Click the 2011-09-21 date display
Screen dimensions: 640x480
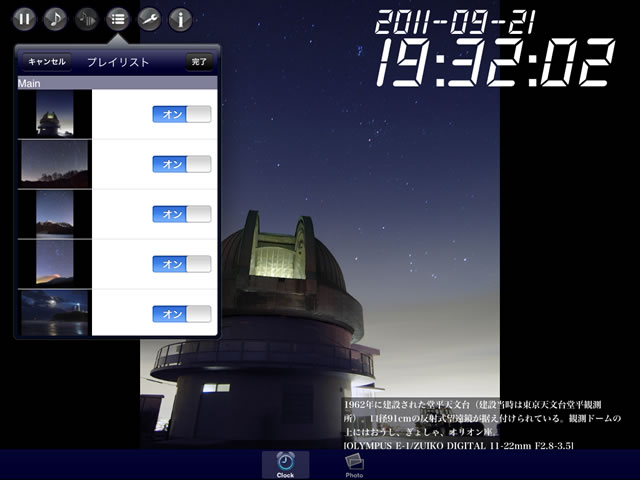click(455, 22)
